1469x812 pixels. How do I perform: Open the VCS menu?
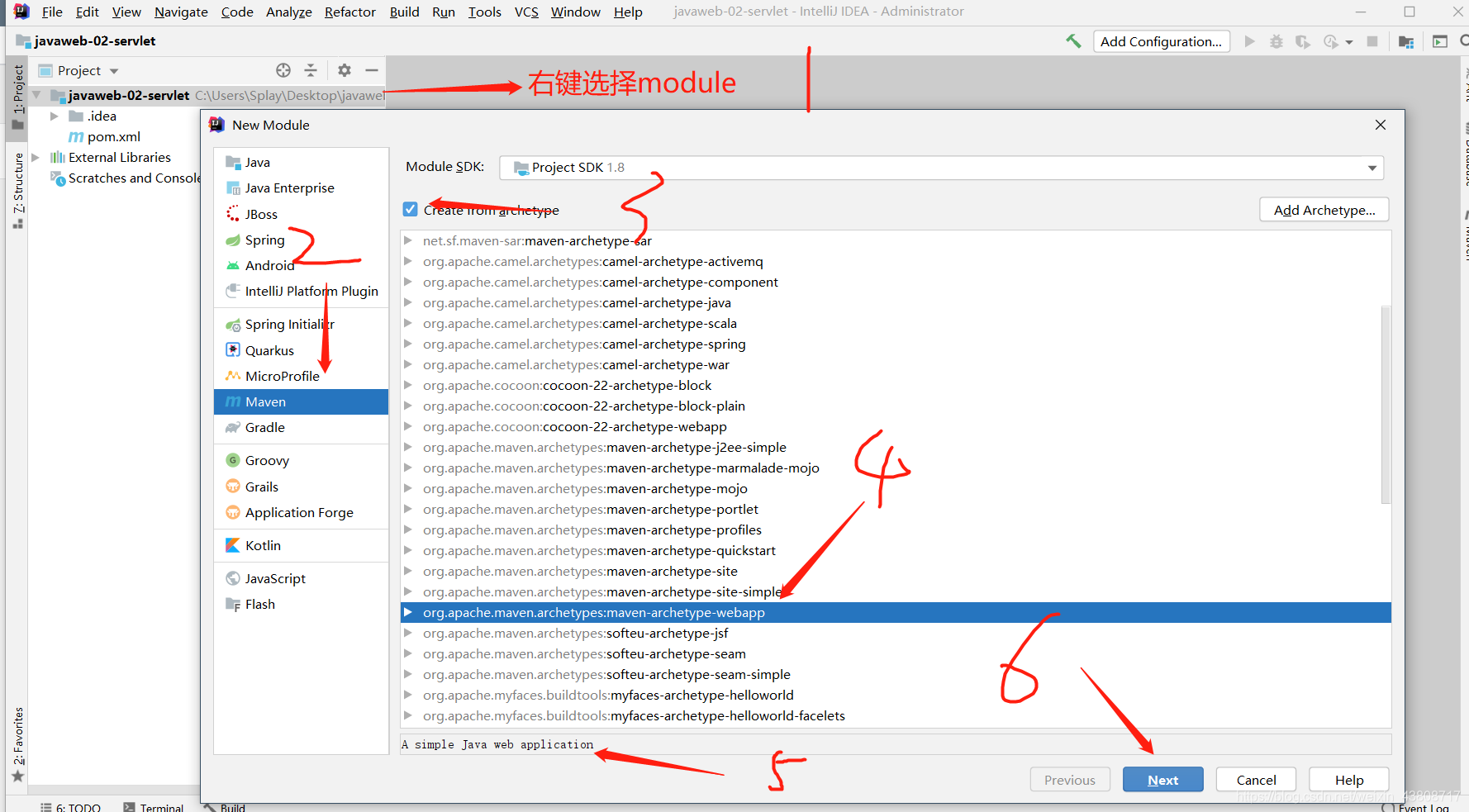point(526,12)
